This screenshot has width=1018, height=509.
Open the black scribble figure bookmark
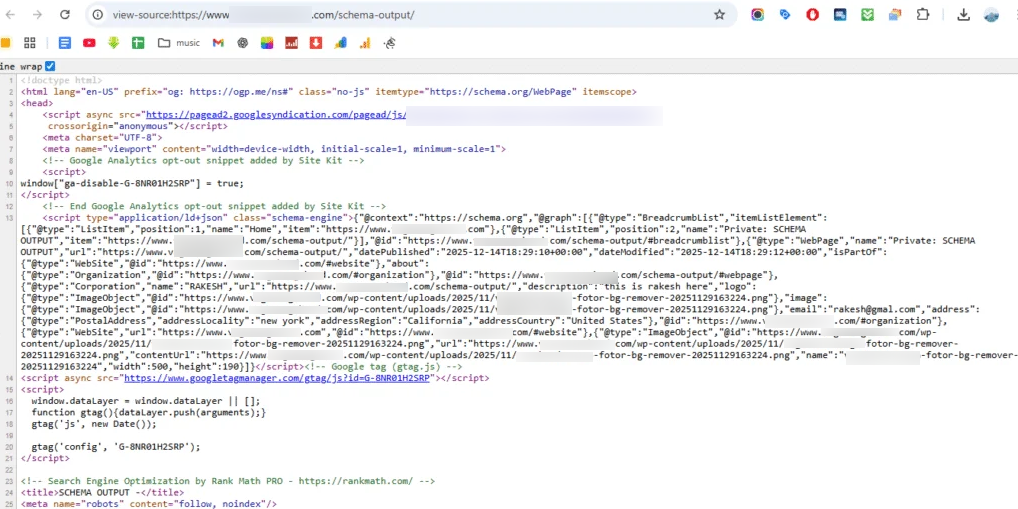point(390,43)
